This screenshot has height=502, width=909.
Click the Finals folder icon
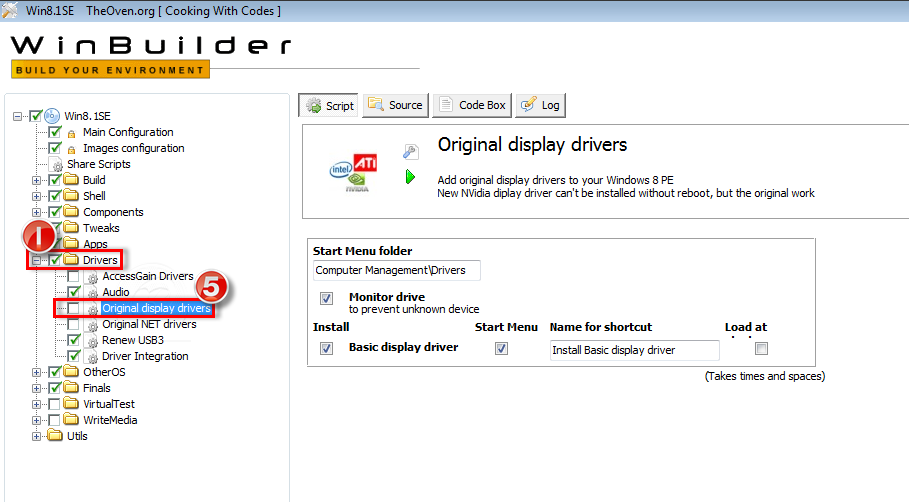point(71,387)
